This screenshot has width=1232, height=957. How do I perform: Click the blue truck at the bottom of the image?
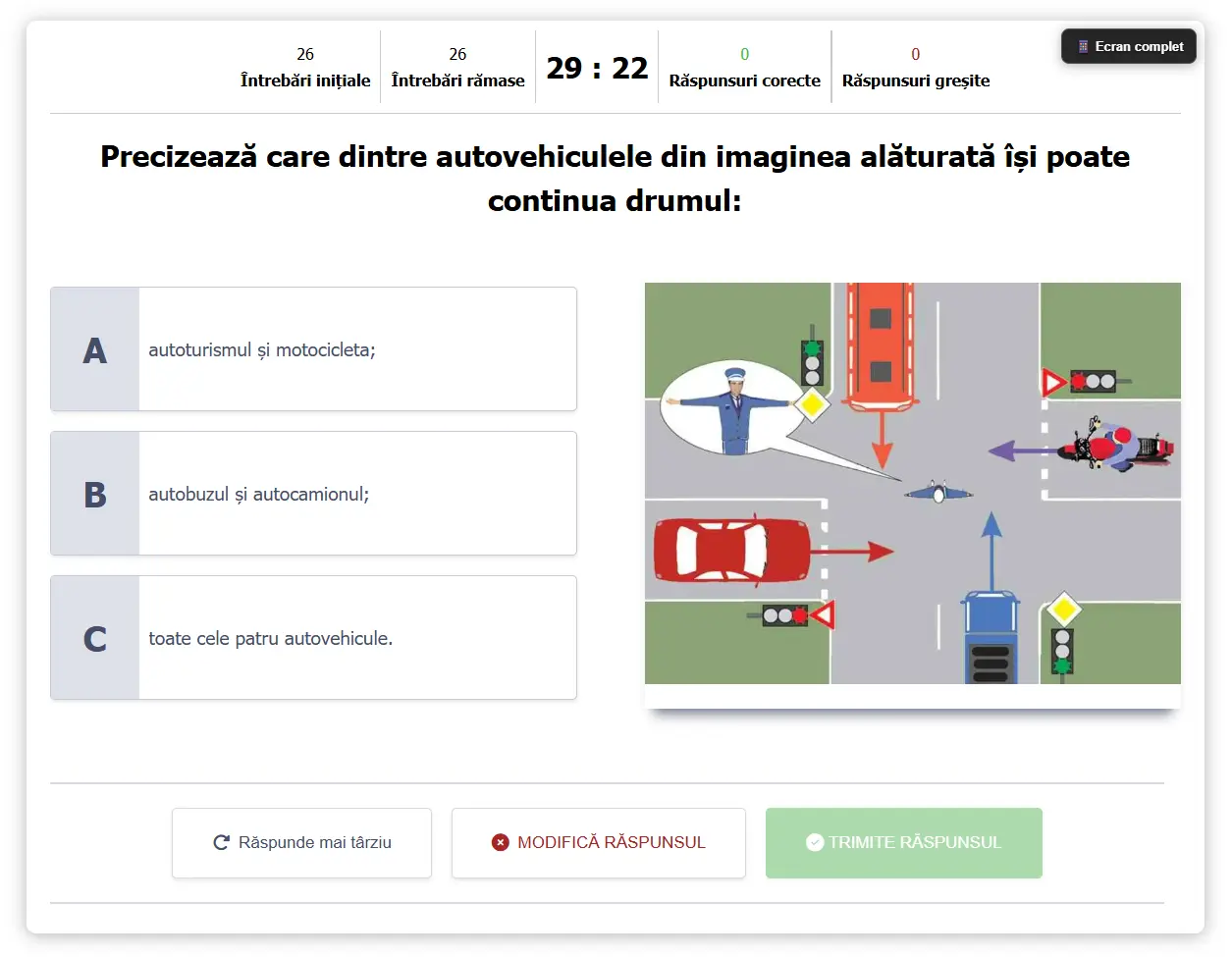click(991, 637)
